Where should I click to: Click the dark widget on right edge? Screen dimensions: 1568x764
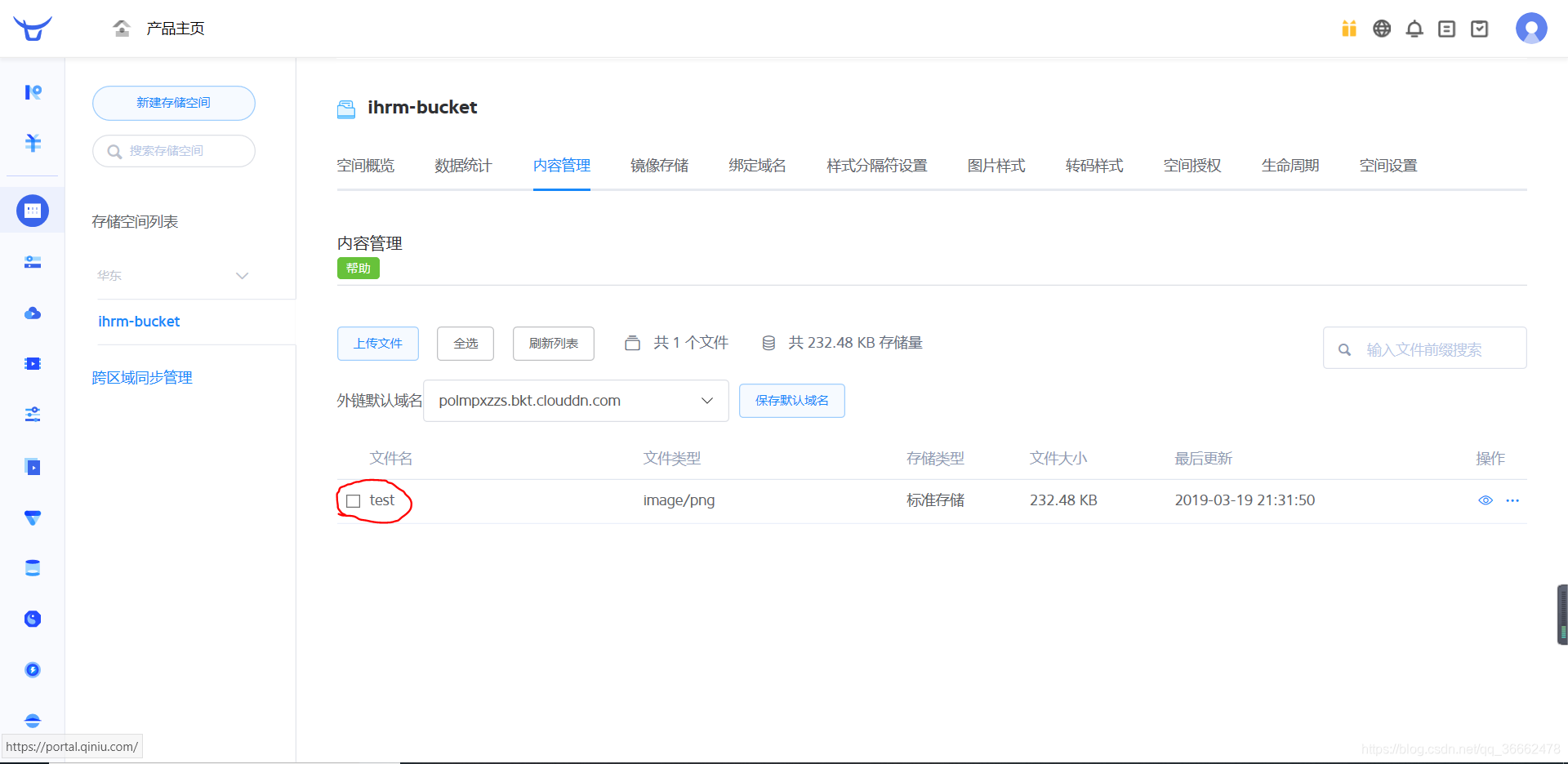click(1562, 615)
